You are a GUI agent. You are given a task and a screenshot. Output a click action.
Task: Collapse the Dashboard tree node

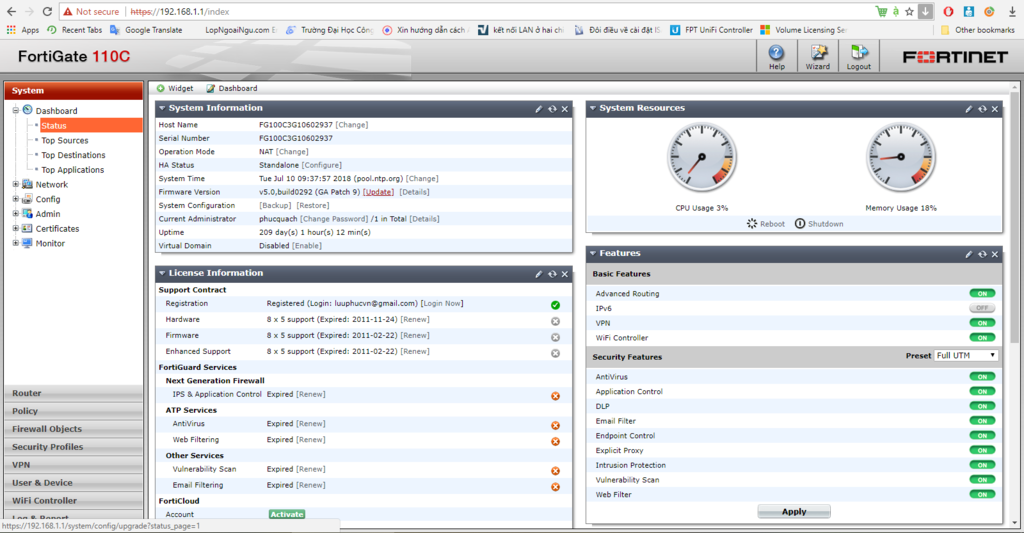[16, 110]
